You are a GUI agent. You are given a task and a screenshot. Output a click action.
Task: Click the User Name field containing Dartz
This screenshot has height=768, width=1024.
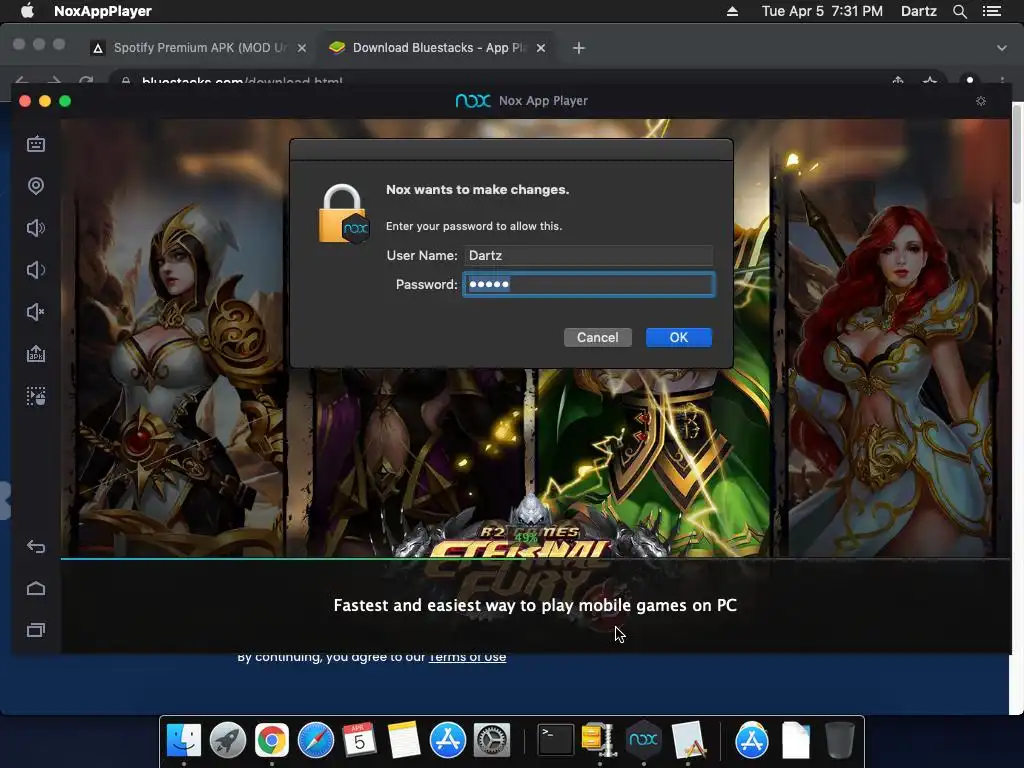588,255
